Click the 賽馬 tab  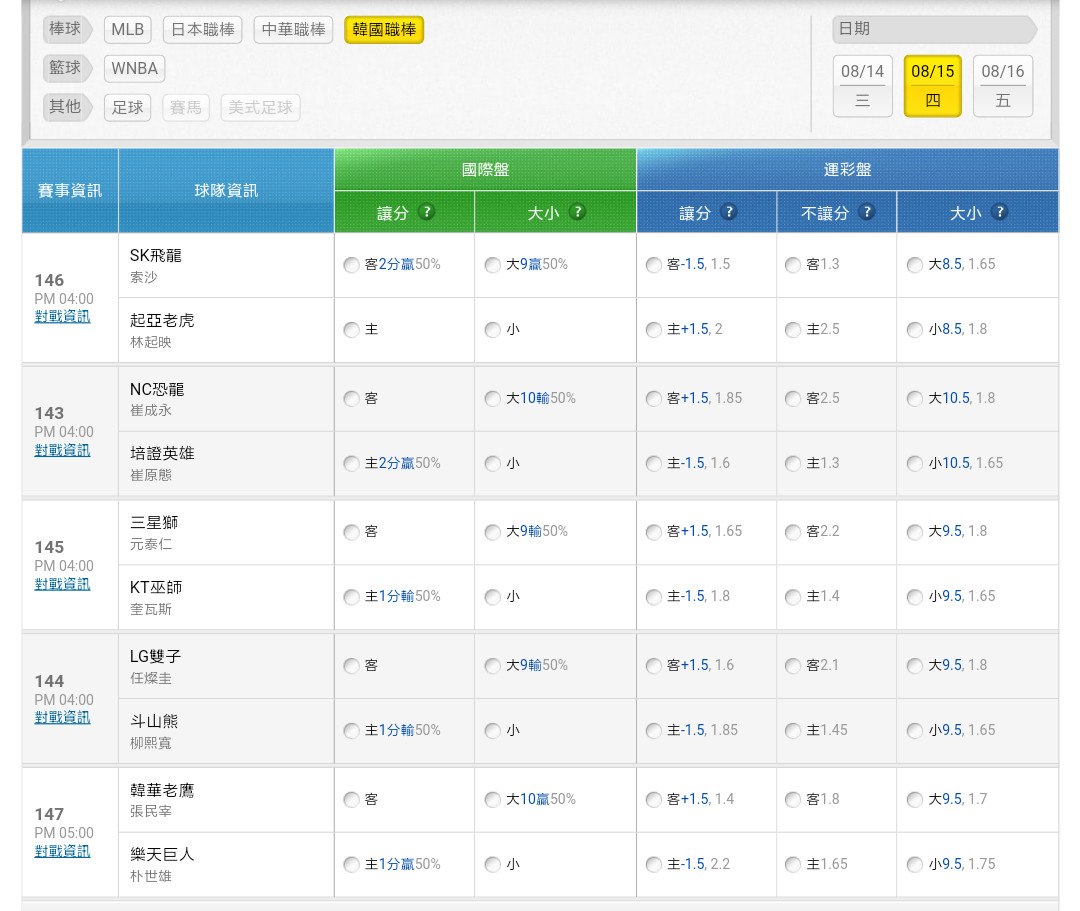pyautogui.click(x=186, y=107)
